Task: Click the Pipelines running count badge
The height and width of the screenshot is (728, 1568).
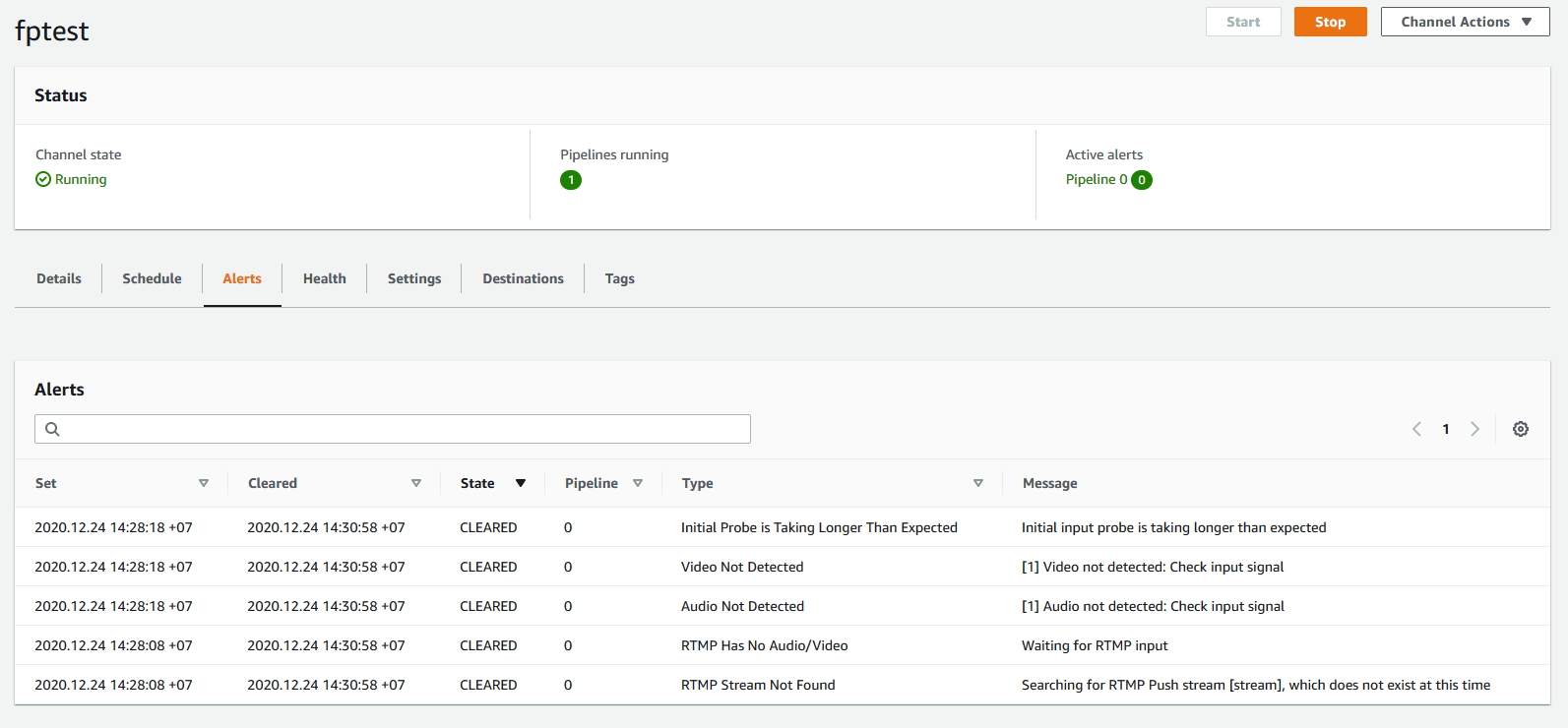Action: [571, 180]
